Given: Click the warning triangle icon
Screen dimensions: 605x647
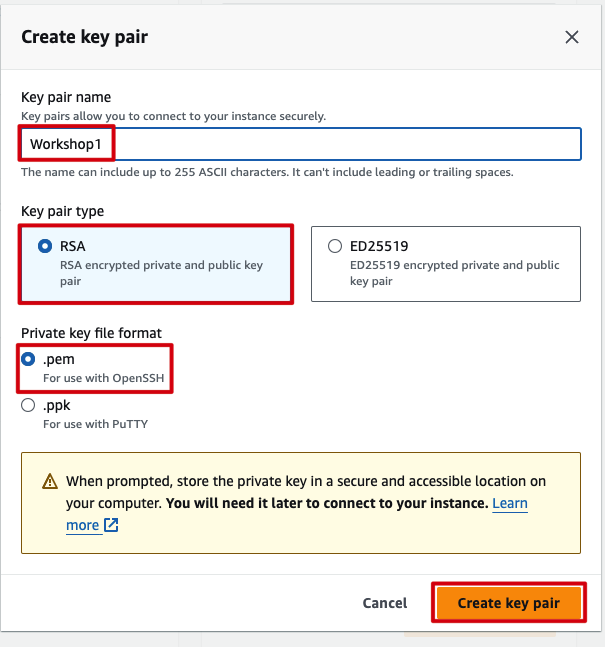Looking at the screenshot, I should click(x=50, y=481).
